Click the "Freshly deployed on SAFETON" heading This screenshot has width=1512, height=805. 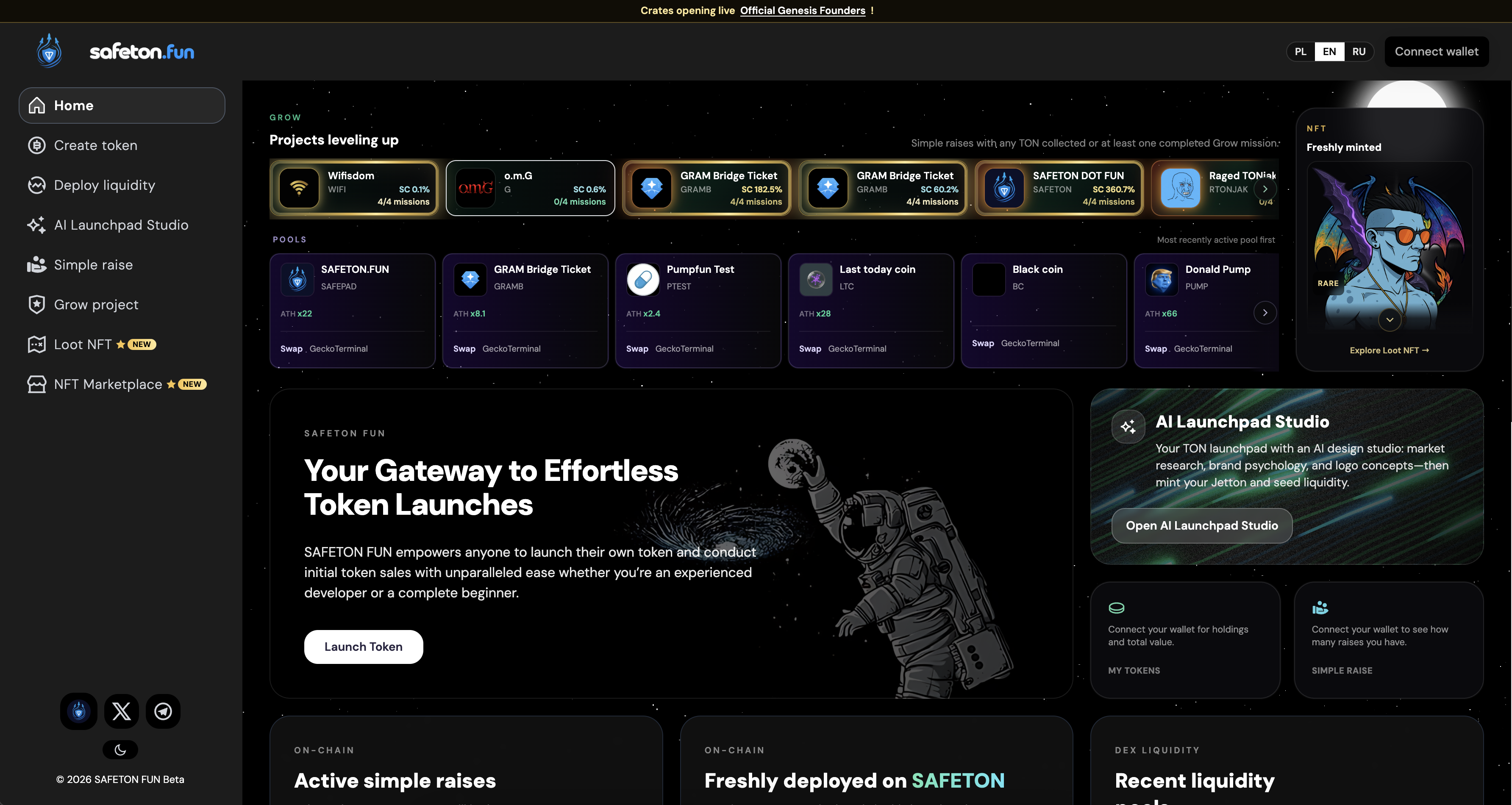pos(855,781)
